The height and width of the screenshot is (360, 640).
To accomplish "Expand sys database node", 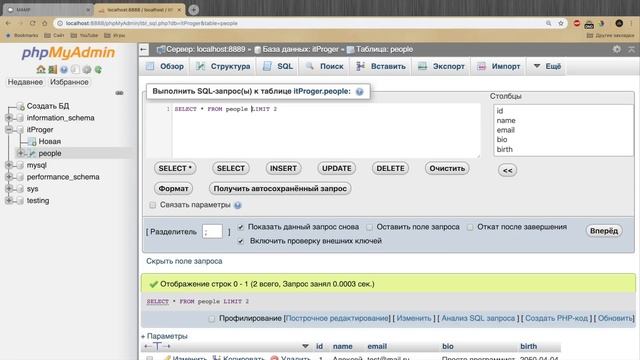I will [x=9, y=189].
